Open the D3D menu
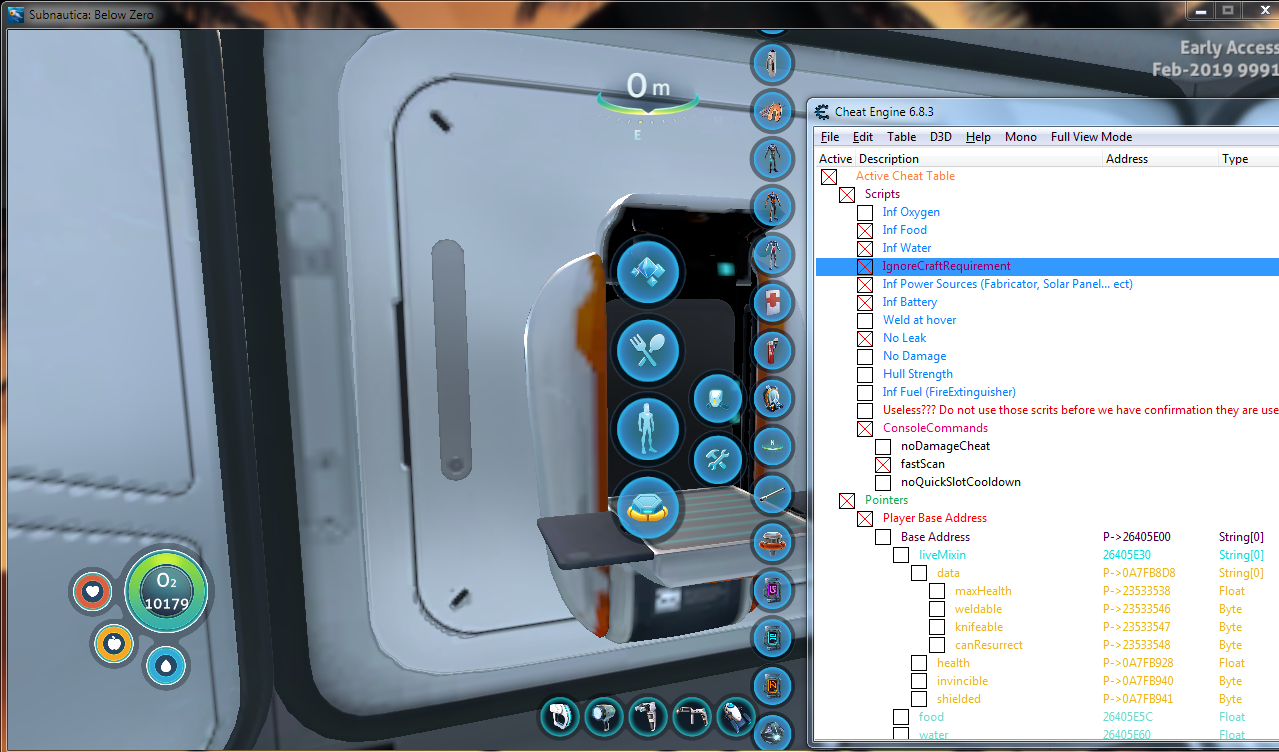The height and width of the screenshot is (752, 1279). coord(941,137)
